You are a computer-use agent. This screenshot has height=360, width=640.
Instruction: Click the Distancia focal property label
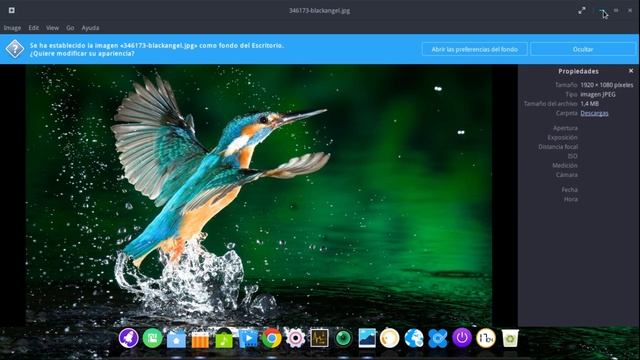pos(558,147)
